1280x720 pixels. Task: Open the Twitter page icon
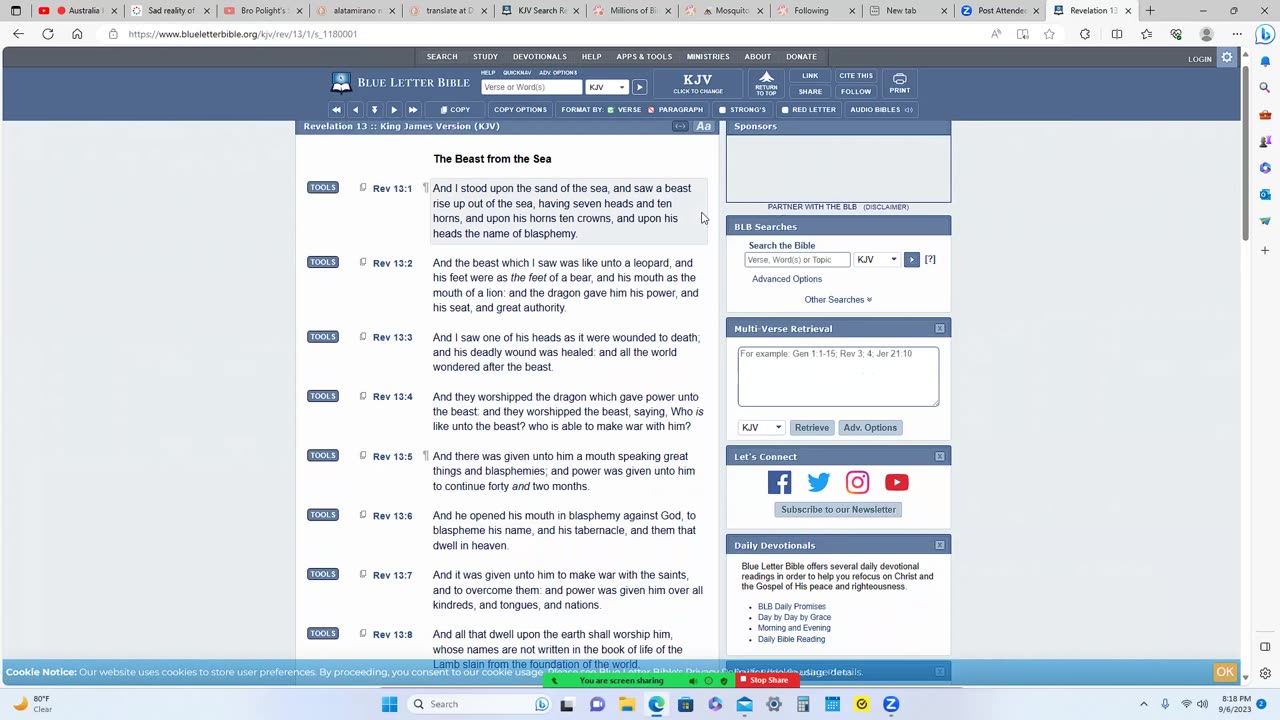818,482
